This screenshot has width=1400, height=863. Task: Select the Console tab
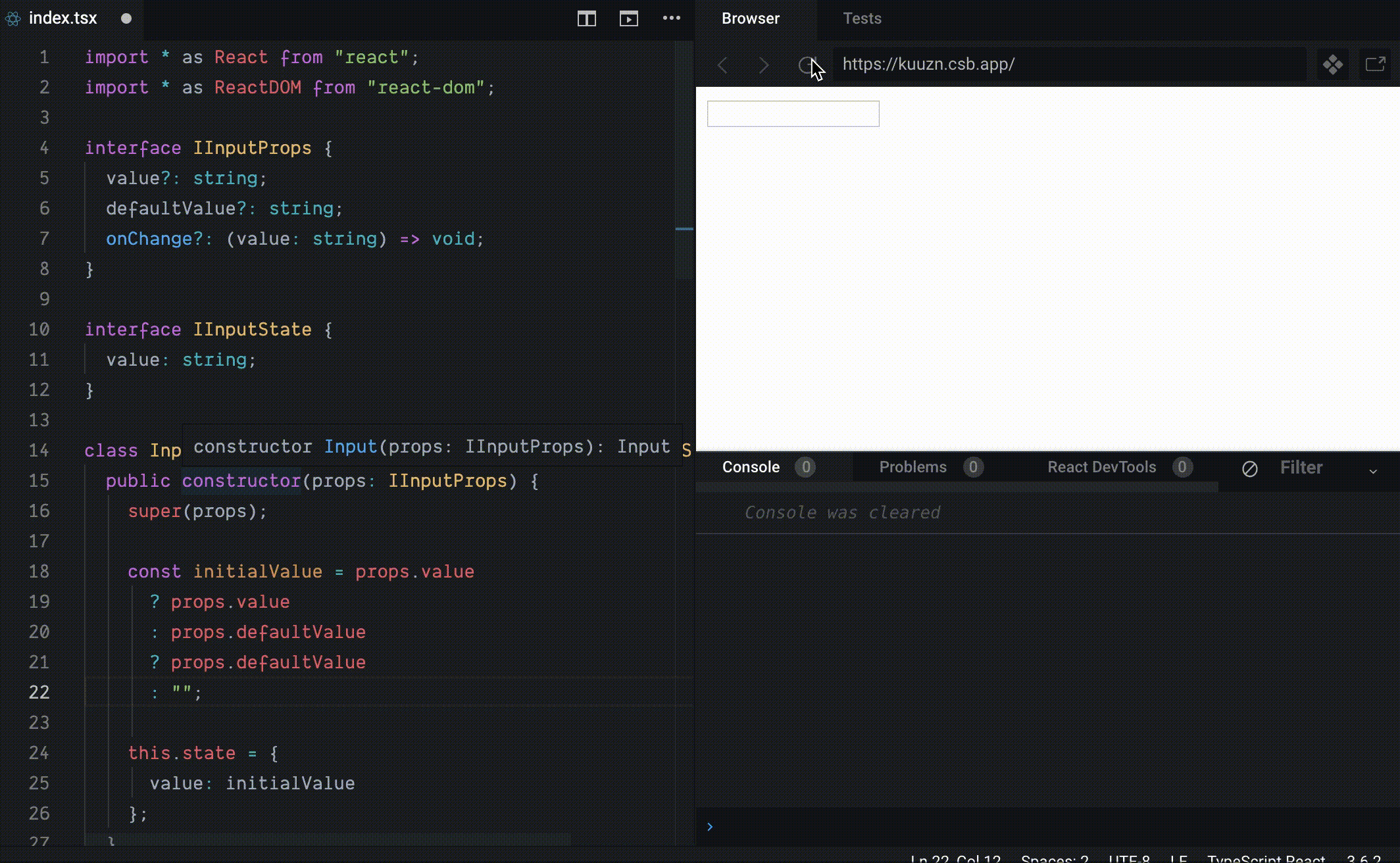tap(751, 467)
